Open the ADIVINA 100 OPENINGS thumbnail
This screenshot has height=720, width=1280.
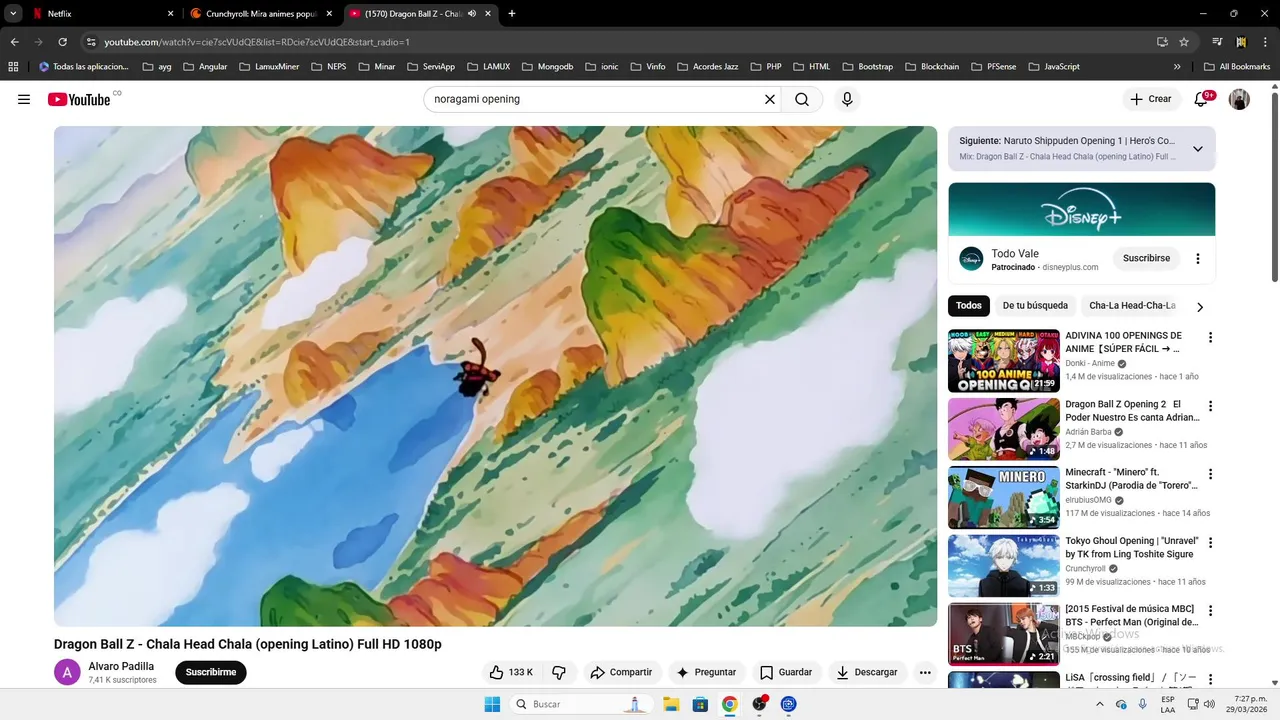pos(1003,361)
